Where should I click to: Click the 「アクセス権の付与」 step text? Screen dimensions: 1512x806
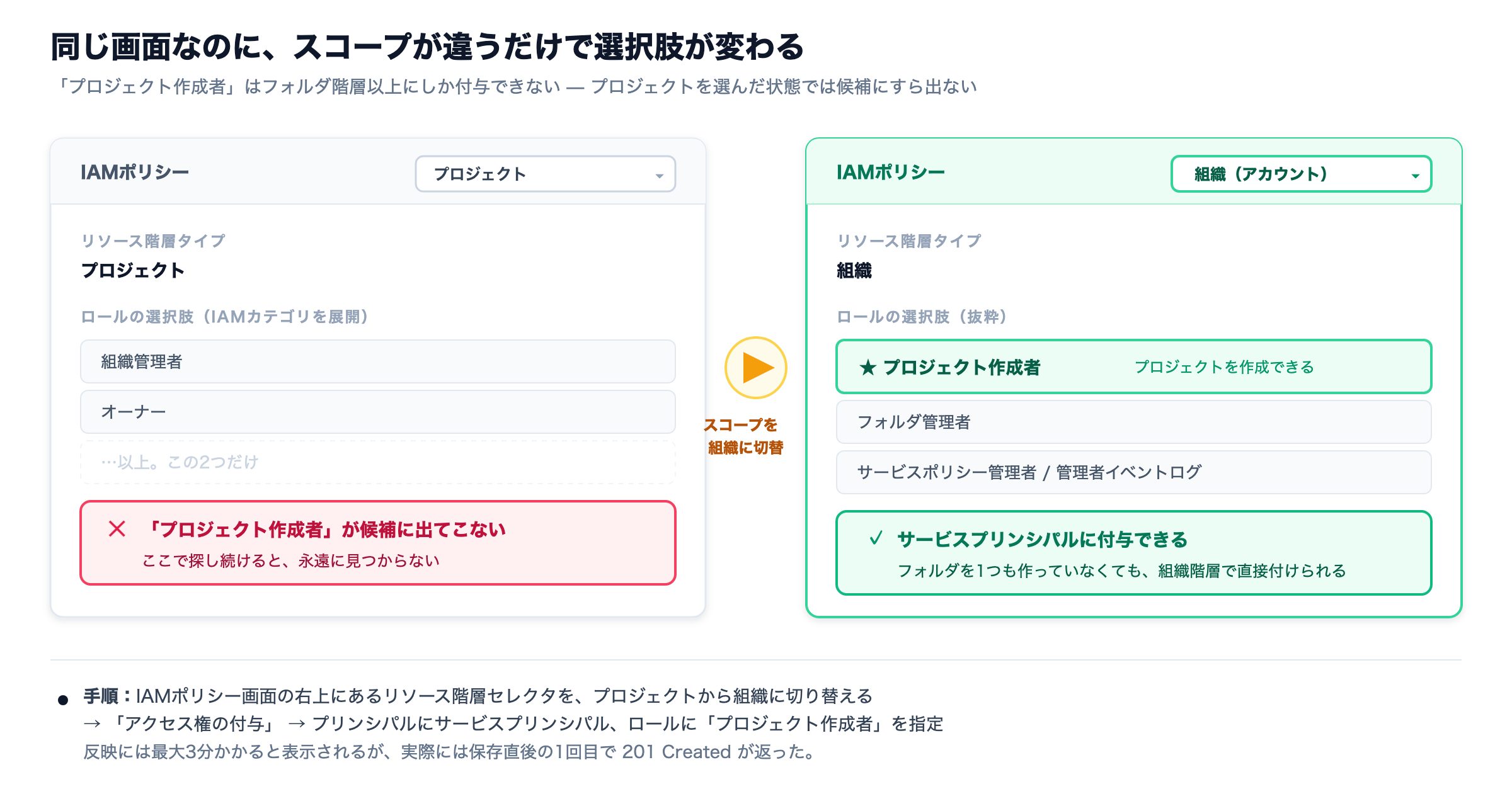(x=193, y=724)
